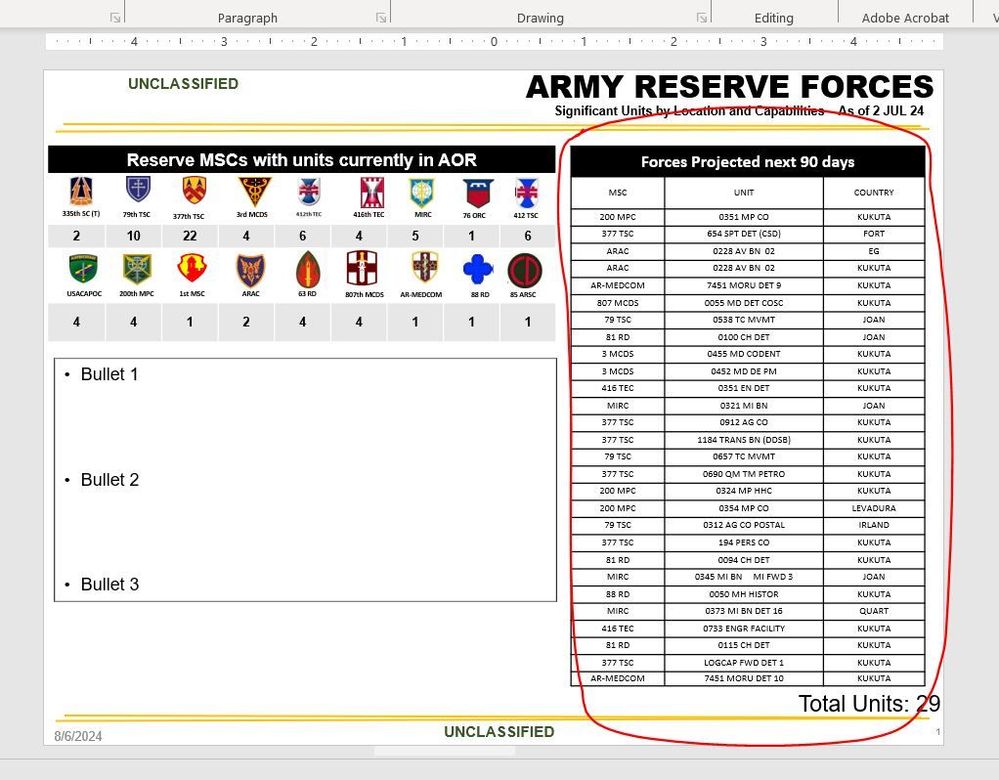This screenshot has height=780, width=999.
Task: Select the '1184 TRANS BN (DDSB)' cell
Action: (x=744, y=440)
